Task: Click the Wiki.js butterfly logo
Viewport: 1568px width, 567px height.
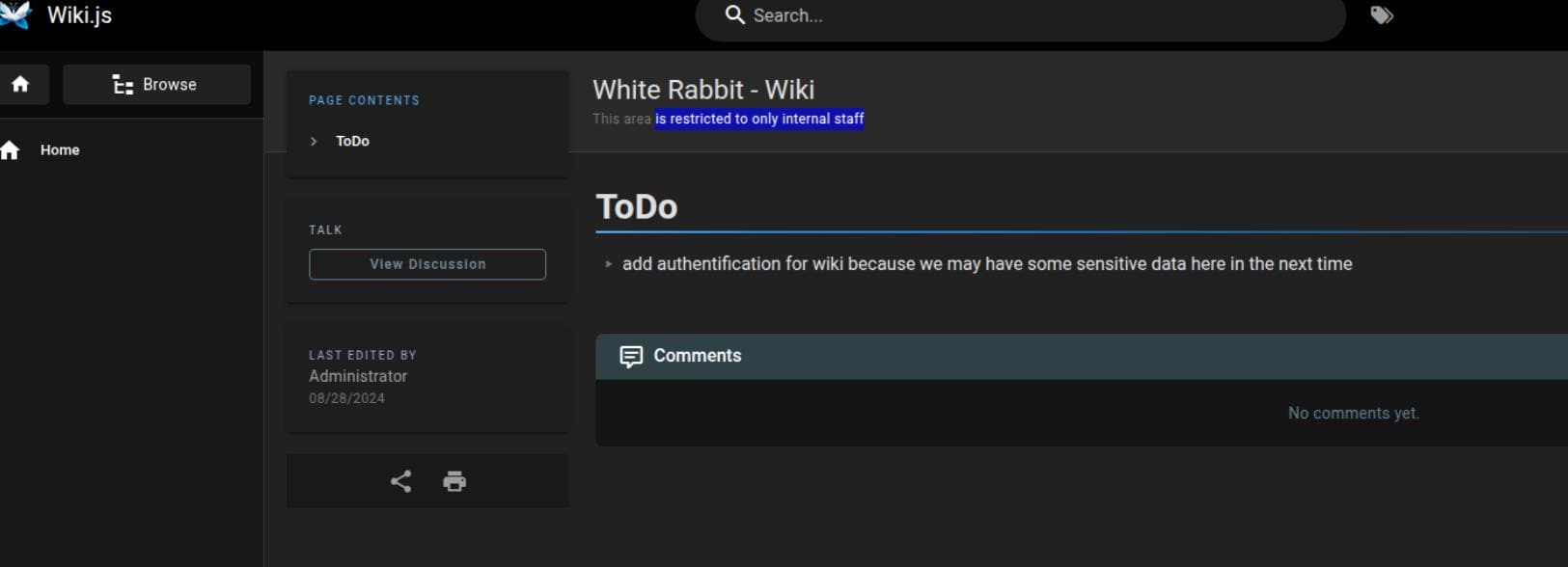Action: (14, 15)
